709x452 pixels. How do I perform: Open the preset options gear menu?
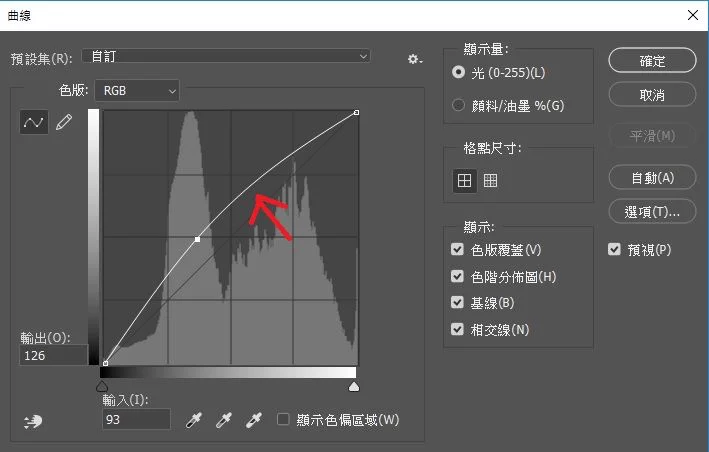[414, 60]
